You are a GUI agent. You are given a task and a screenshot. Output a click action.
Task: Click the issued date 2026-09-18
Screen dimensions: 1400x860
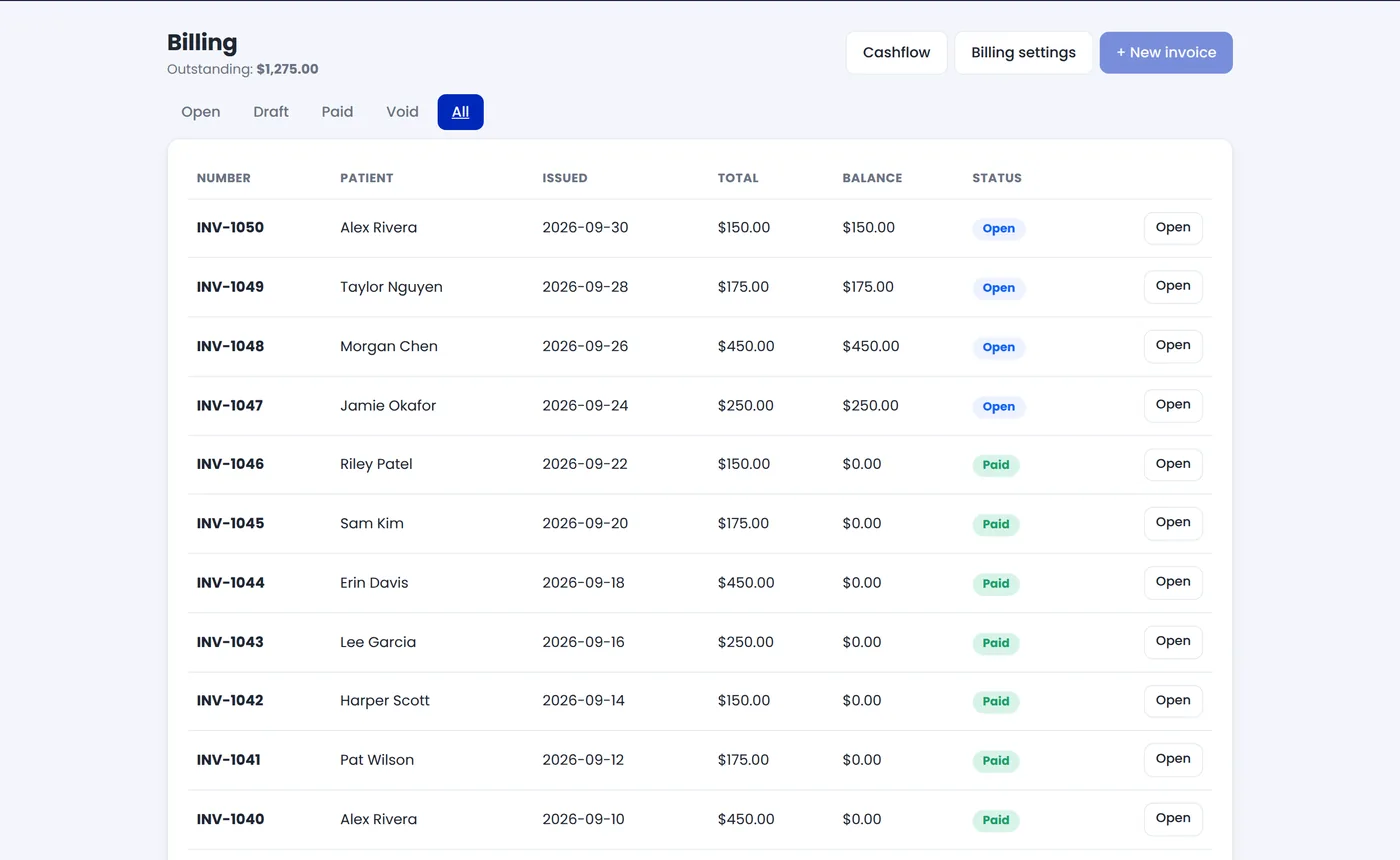(x=583, y=582)
